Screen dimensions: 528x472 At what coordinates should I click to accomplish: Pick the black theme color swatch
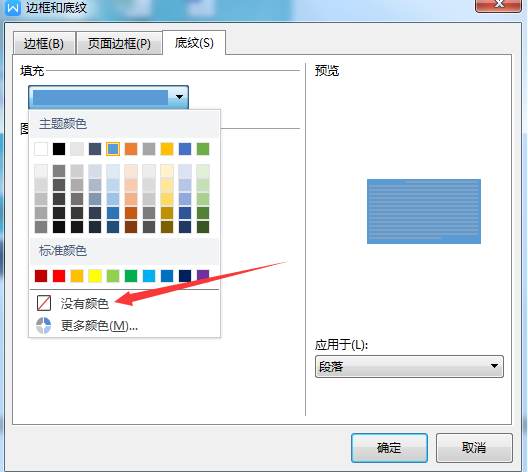[x=59, y=149]
